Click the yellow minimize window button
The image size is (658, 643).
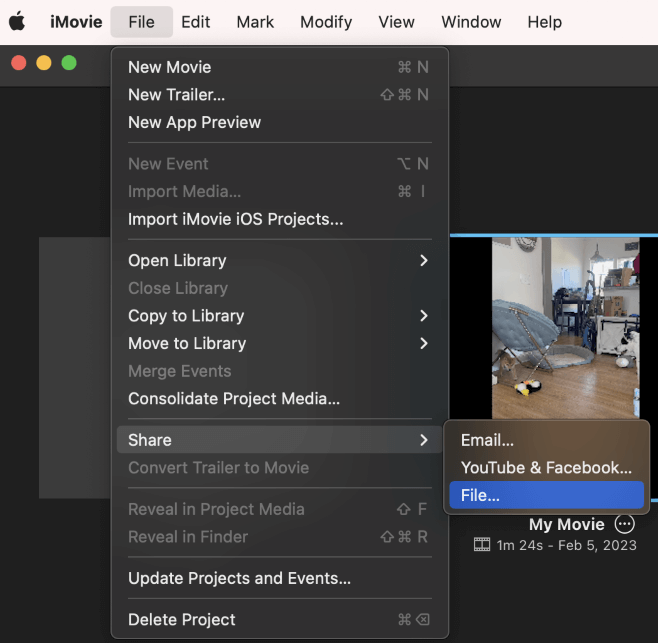click(44, 63)
